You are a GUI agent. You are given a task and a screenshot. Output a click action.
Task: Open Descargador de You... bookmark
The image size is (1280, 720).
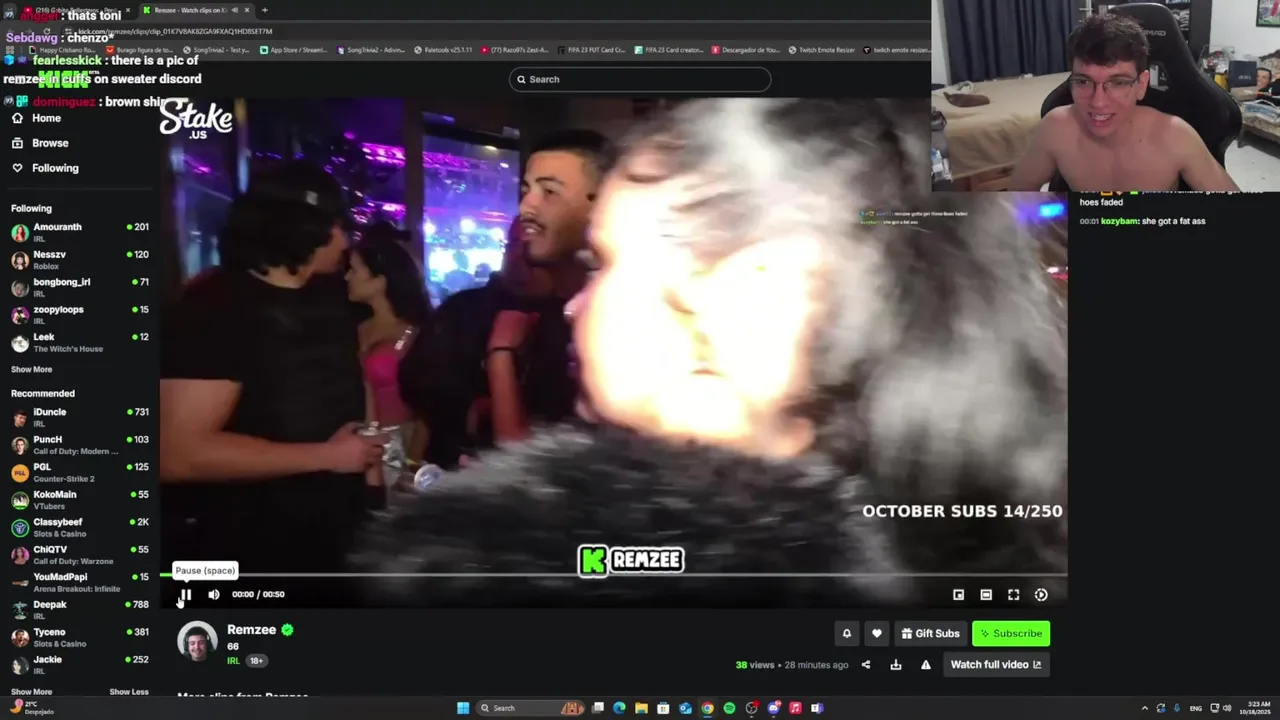(x=746, y=49)
